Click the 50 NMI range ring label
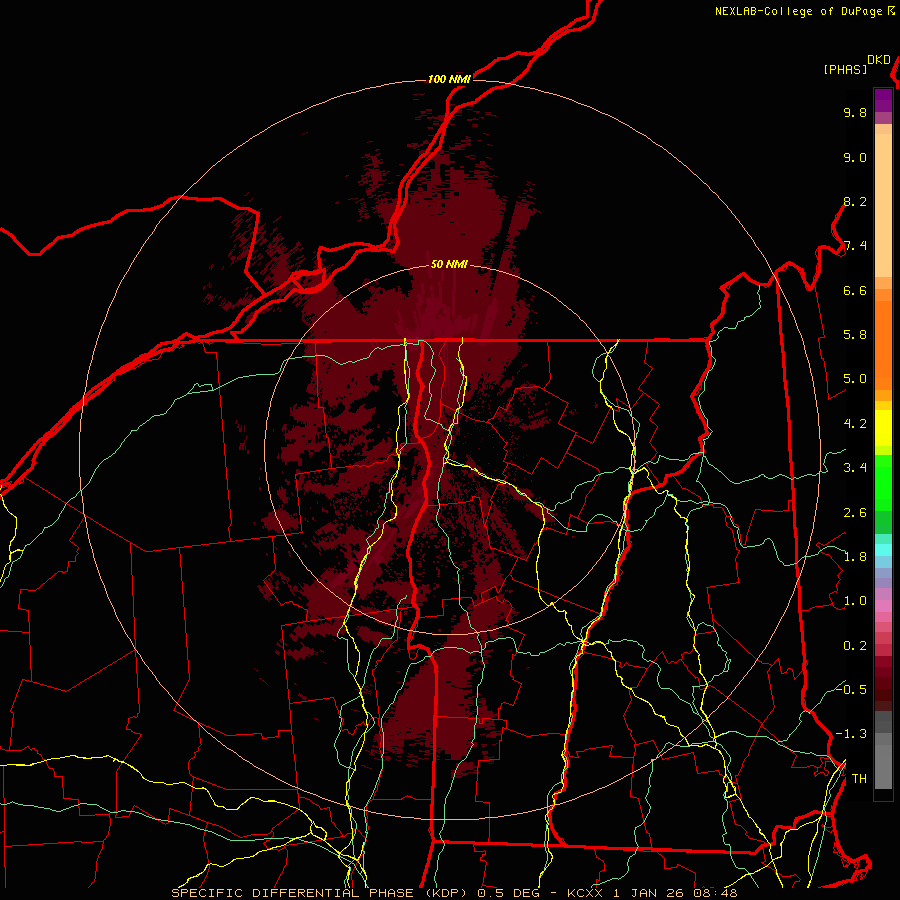Screen dimensions: 900x900 449,264
